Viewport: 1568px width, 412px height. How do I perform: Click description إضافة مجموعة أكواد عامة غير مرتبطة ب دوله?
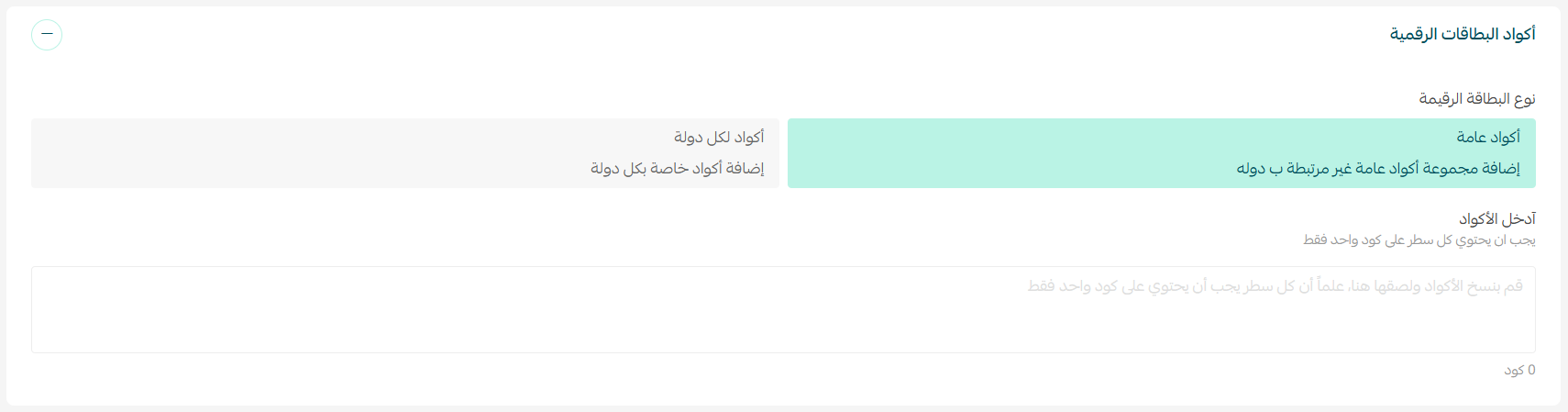click(x=1377, y=169)
